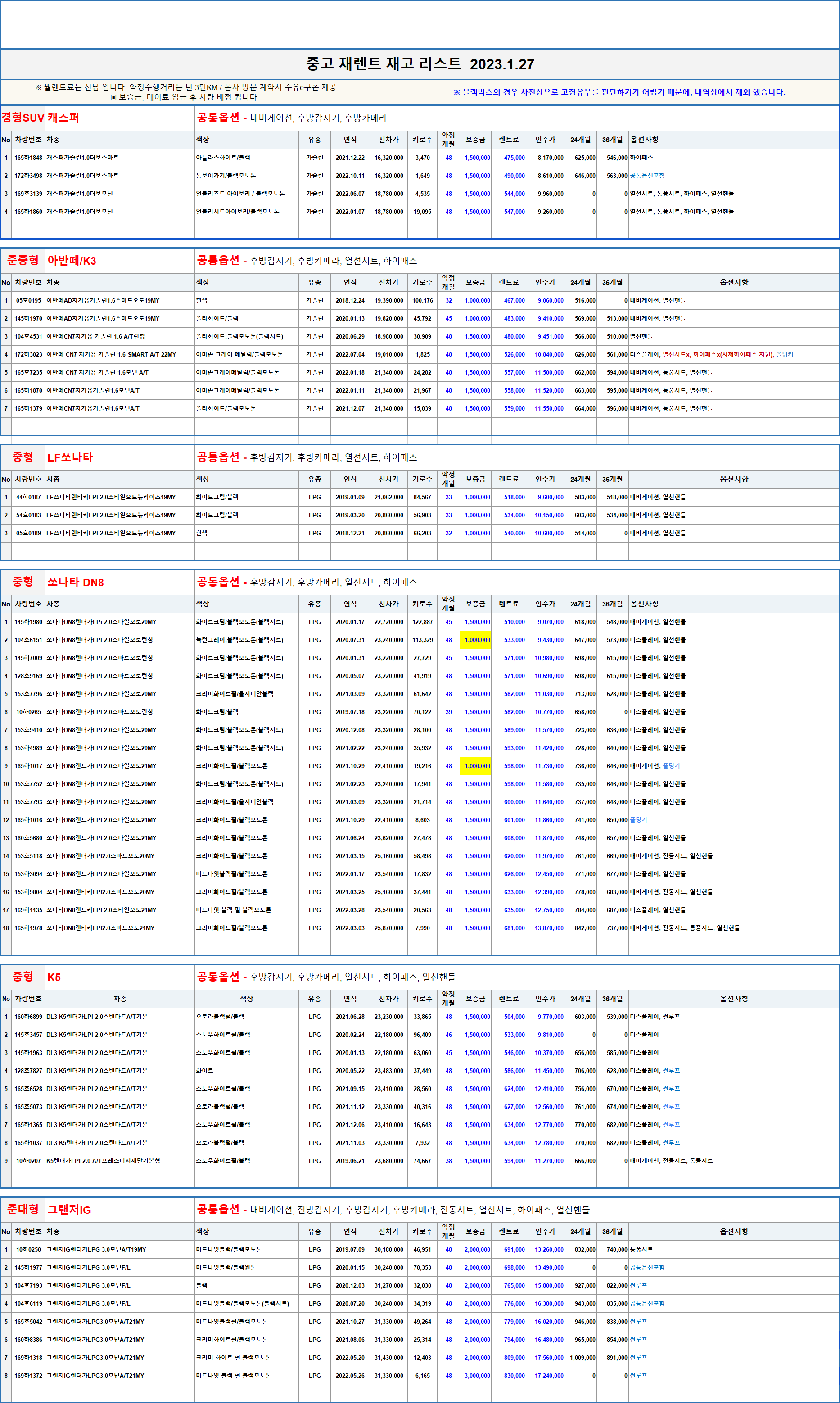
Task: Select the new-car price "25,870,000"
Action: tap(389, 928)
